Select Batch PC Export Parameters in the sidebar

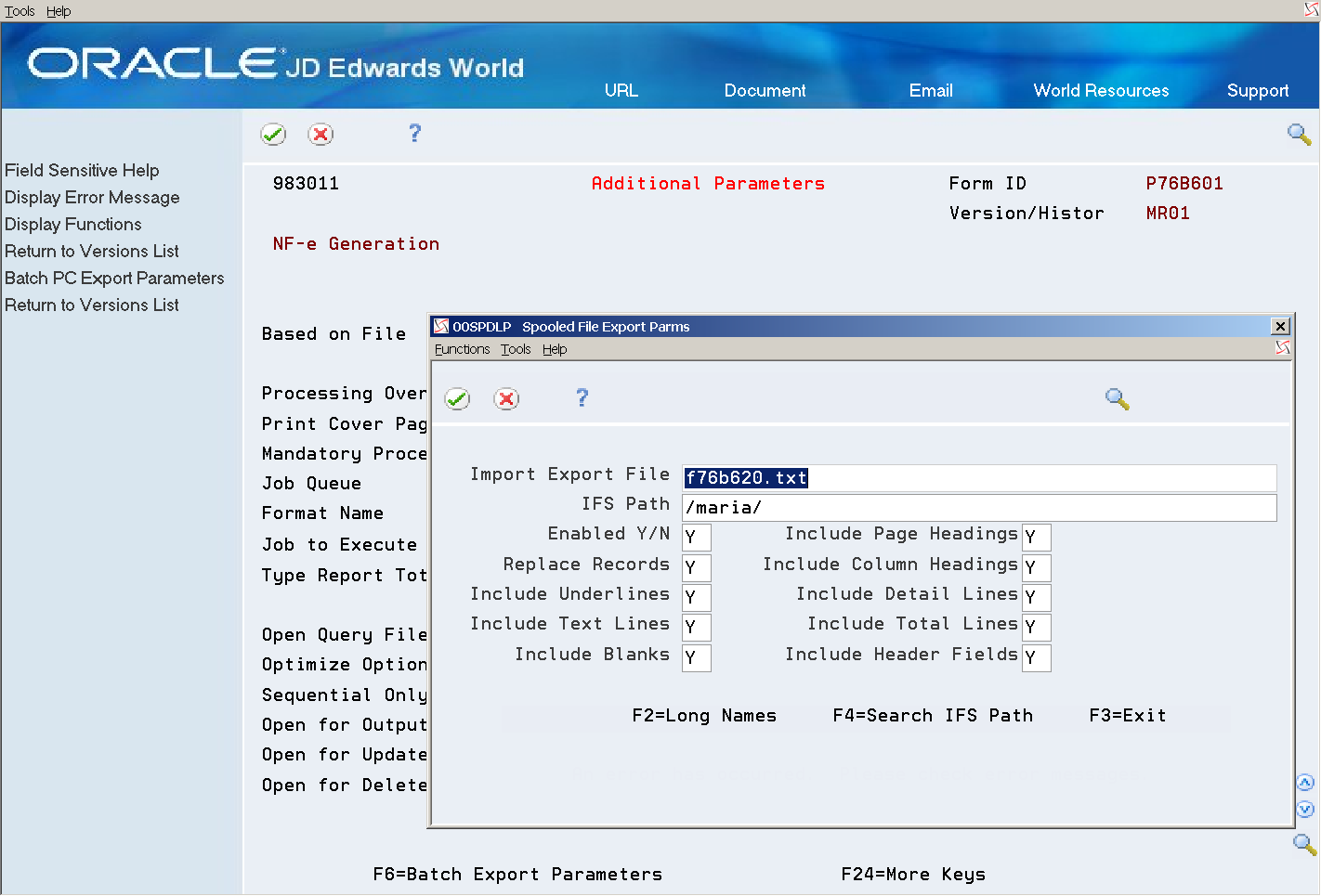[114, 278]
